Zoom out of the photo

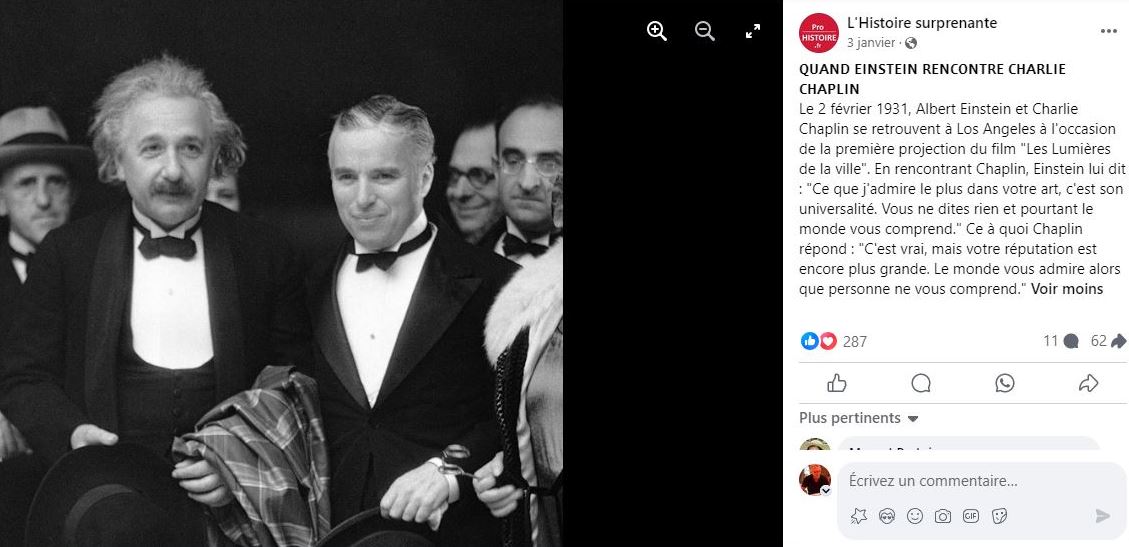(705, 31)
